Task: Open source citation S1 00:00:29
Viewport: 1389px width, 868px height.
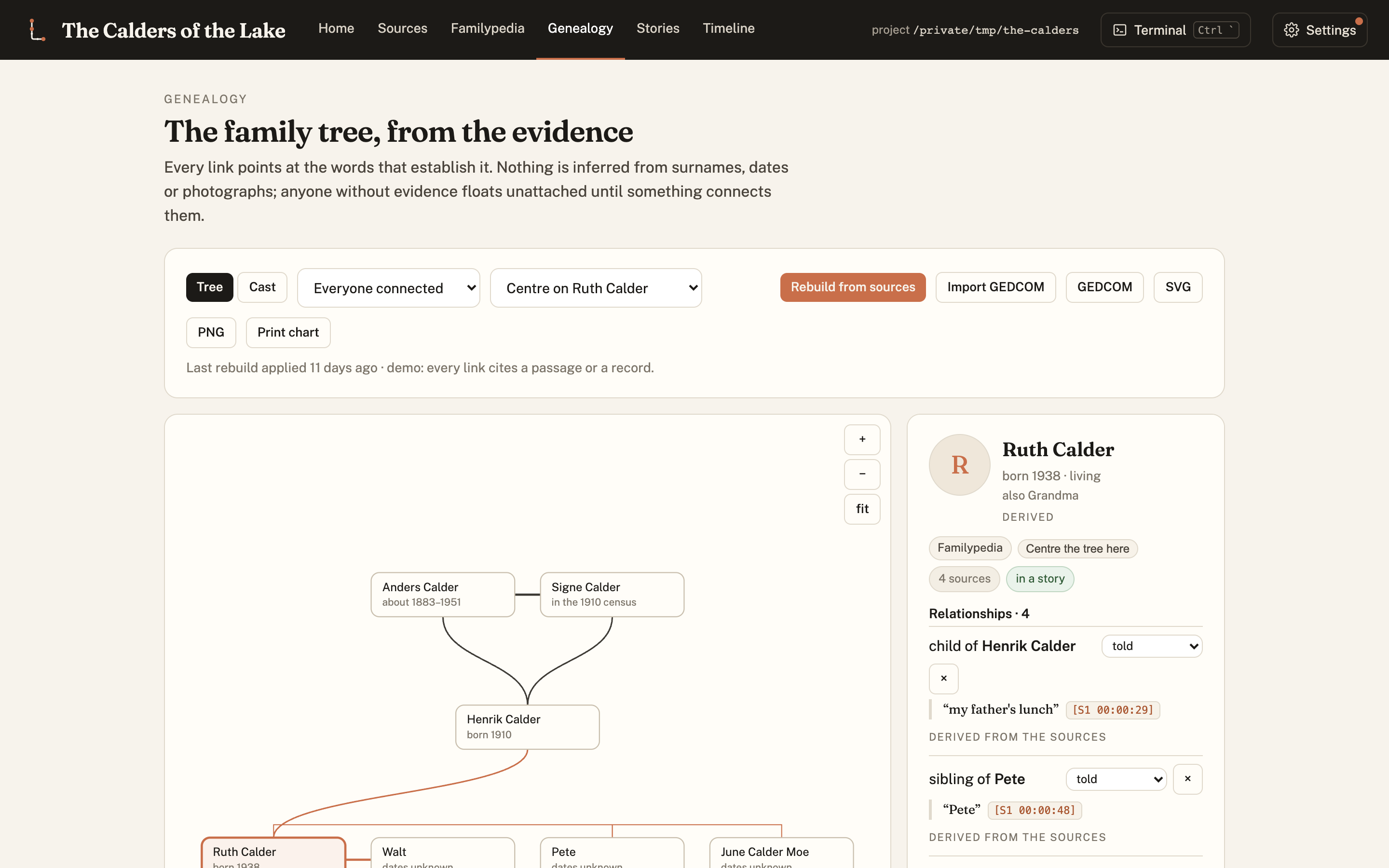Action: pos(1112,710)
